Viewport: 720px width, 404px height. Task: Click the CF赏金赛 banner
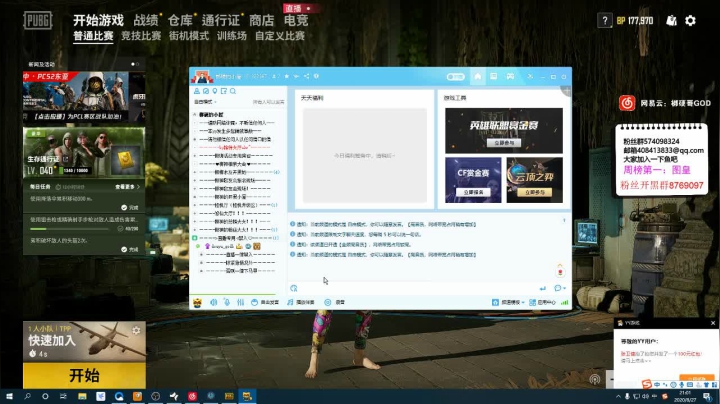(473, 180)
